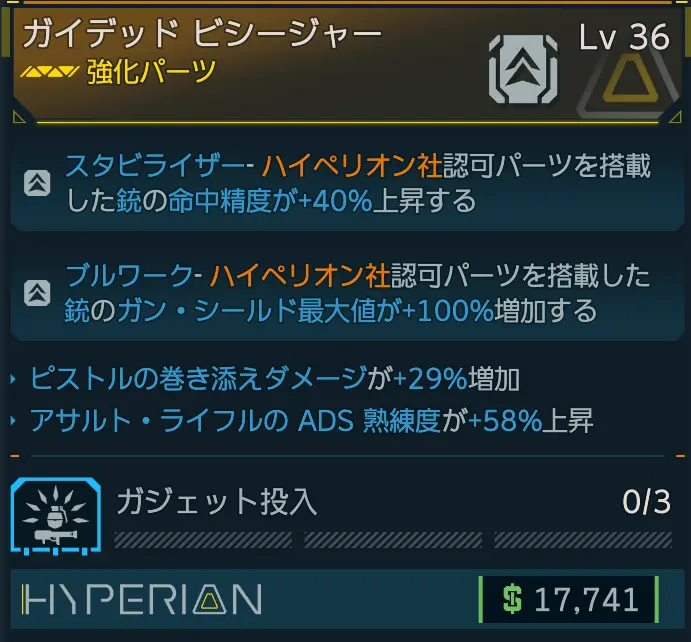
Task: Select the second ガジェット投入 progress segment
Action: [393, 540]
